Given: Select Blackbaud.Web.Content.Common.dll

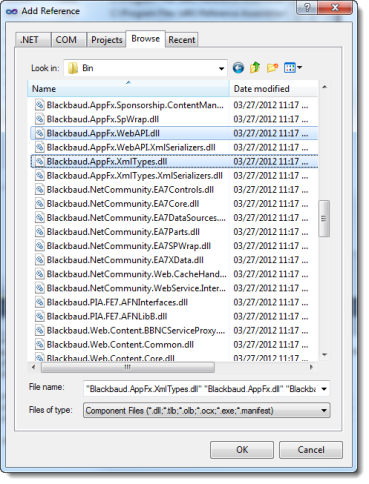Looking at the screenshot, I should point(120,344).
